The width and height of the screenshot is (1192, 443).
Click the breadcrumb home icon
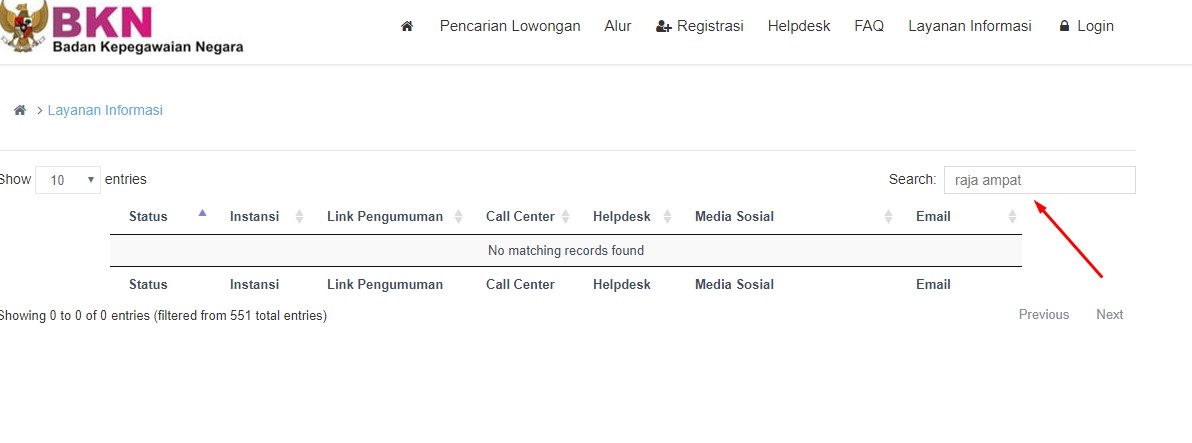19,110
